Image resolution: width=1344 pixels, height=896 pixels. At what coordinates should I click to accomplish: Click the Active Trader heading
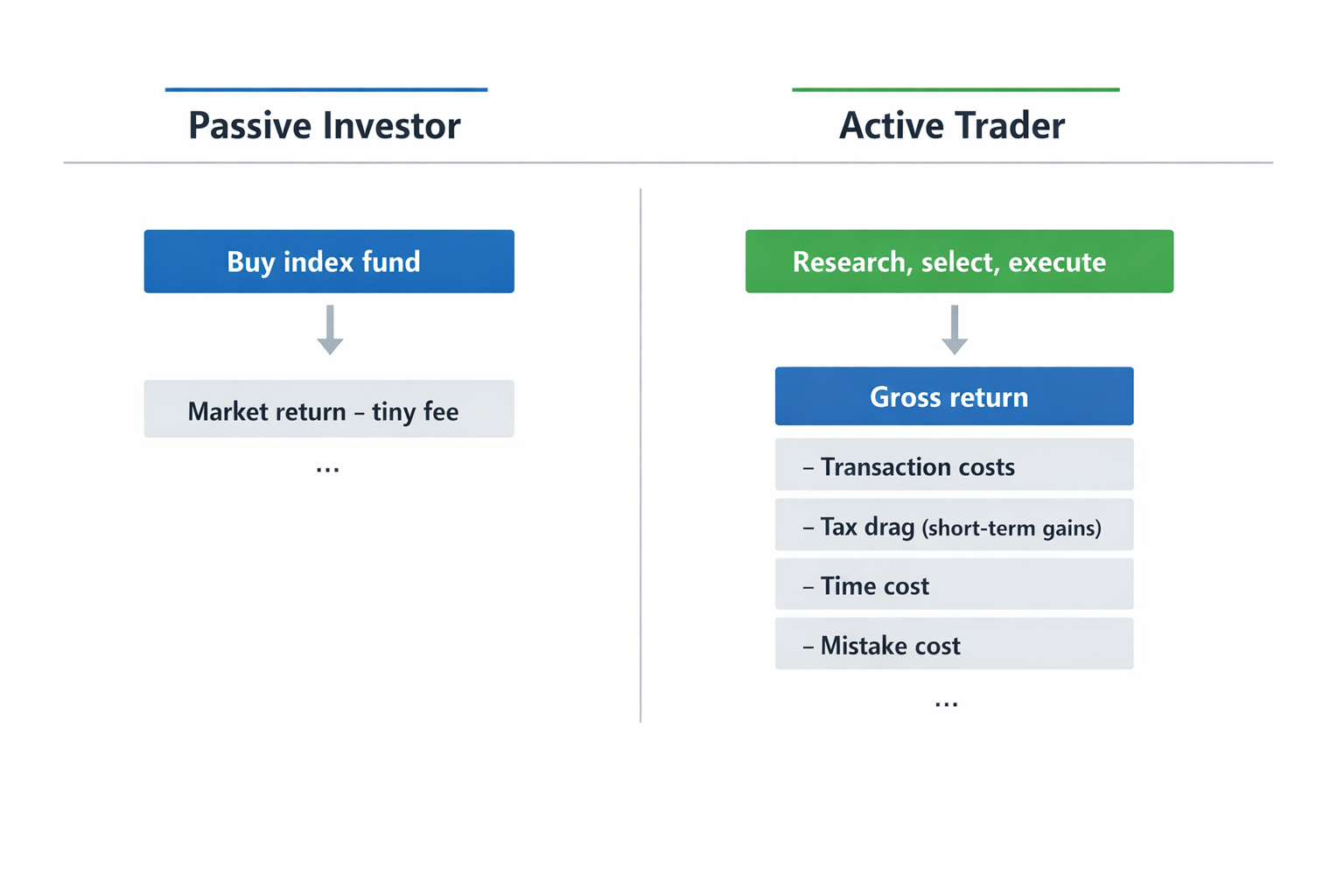coord(952,126)
